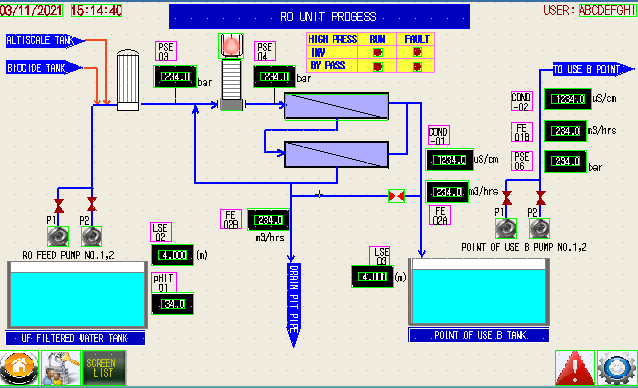Image resolution: width=638 pixels, height=388 pixels.
Task: Click the high pressure pump red lamp
Action: (x=231, y=46)
